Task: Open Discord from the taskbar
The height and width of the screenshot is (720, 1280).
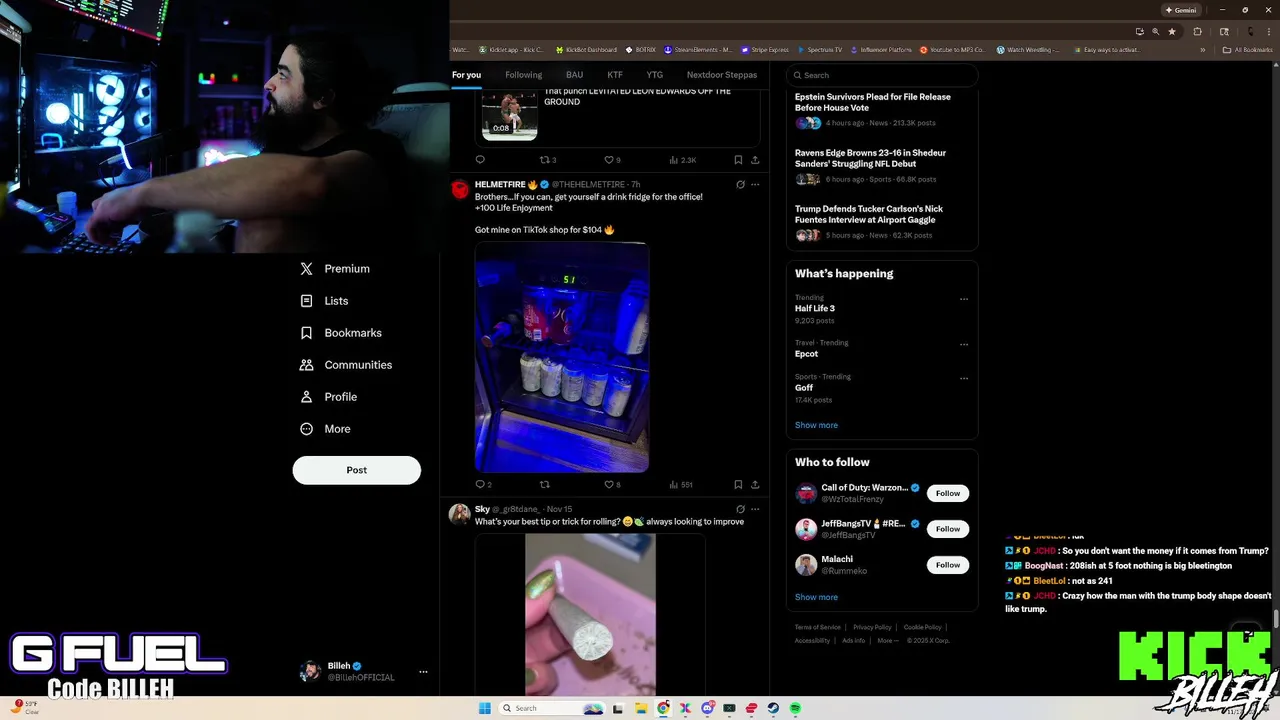Action: click(707, 708)
